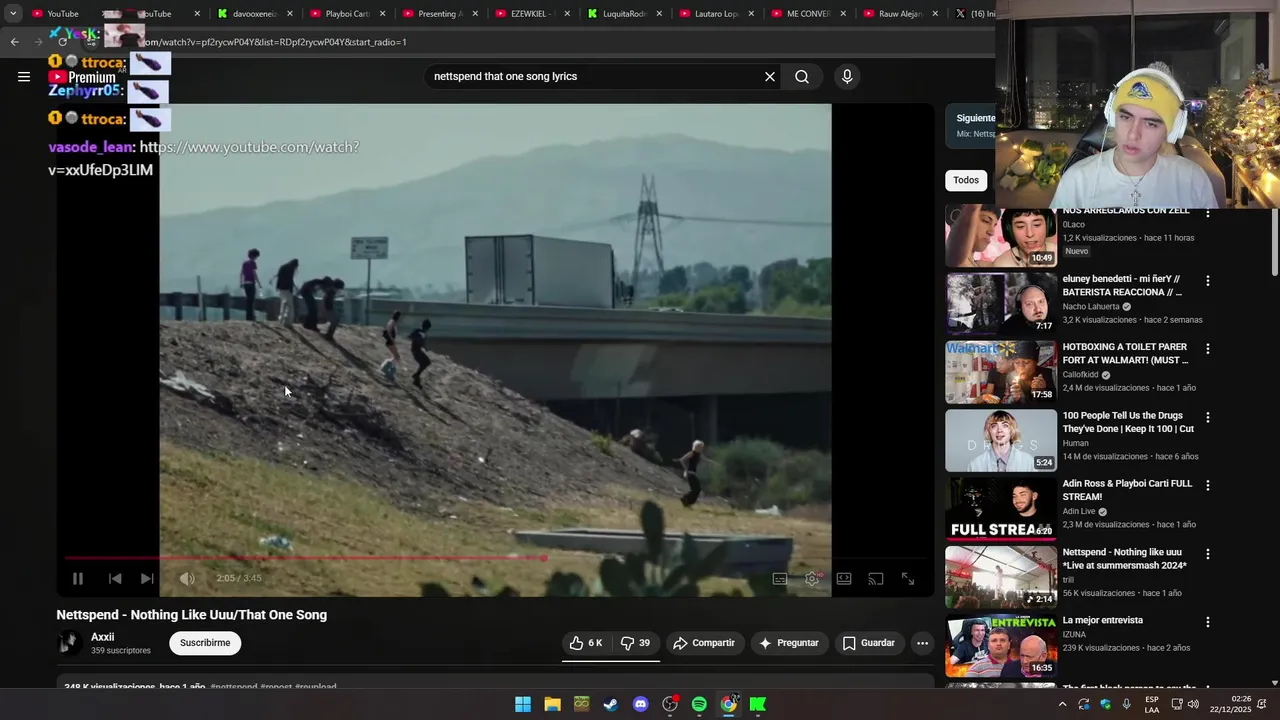Go to the previous video in the playlist

pos(115,578)
